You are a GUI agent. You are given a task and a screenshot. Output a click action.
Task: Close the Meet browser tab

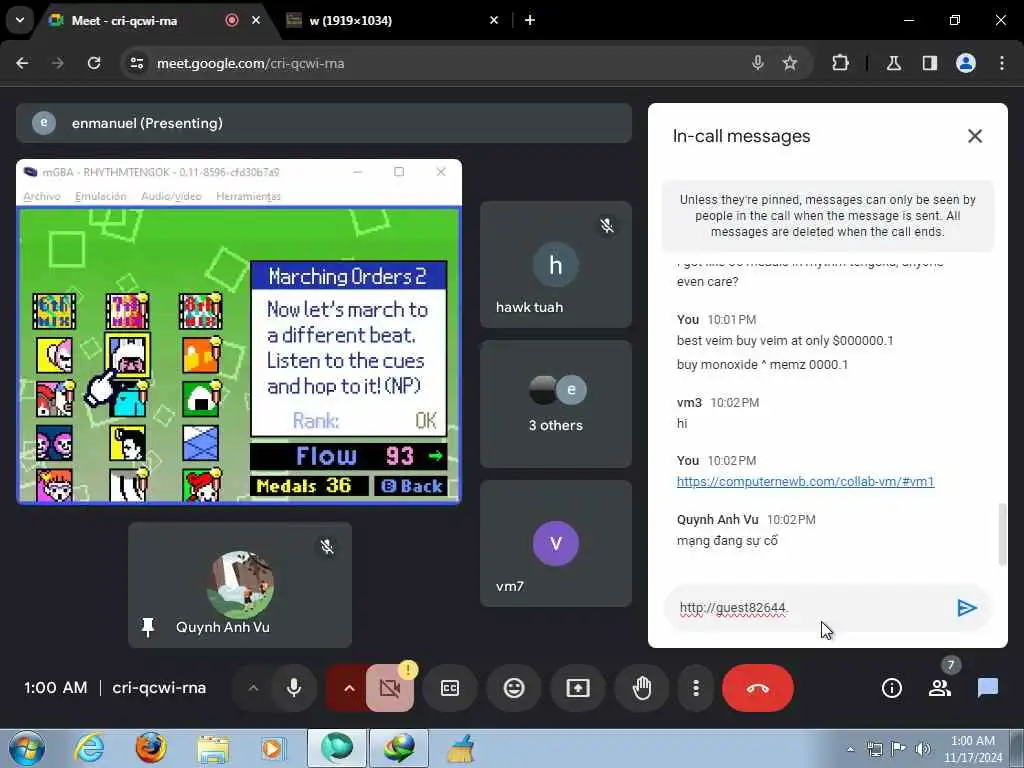click(x=256, y=20)
